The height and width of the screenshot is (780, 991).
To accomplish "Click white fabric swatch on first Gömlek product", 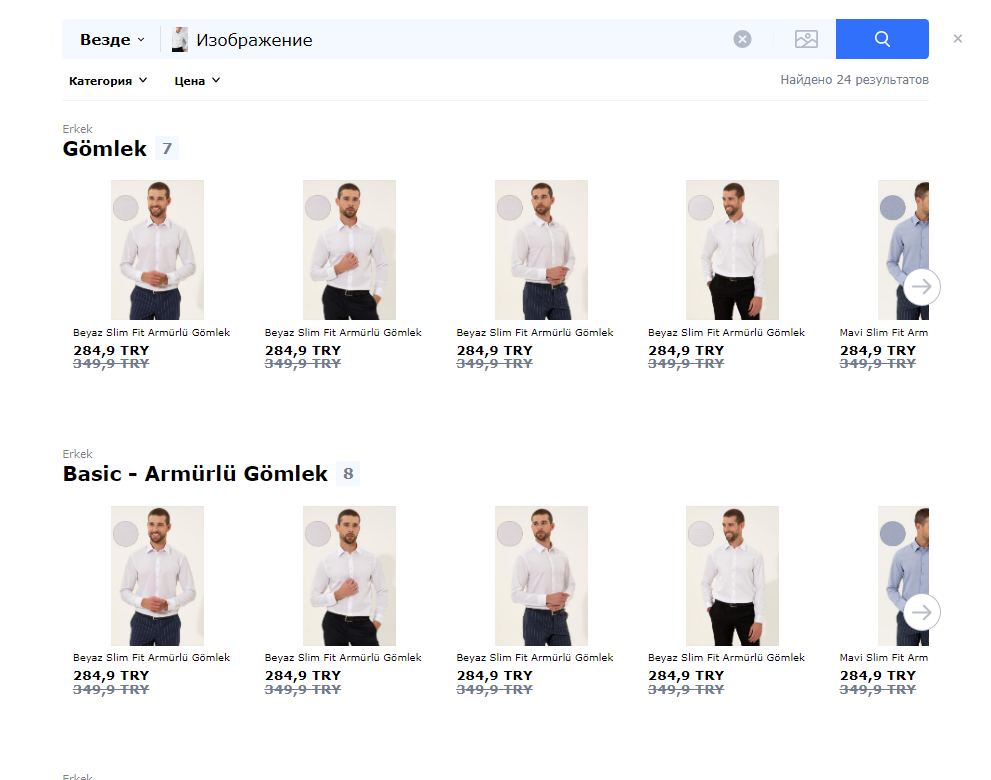I will click(126, 207).
